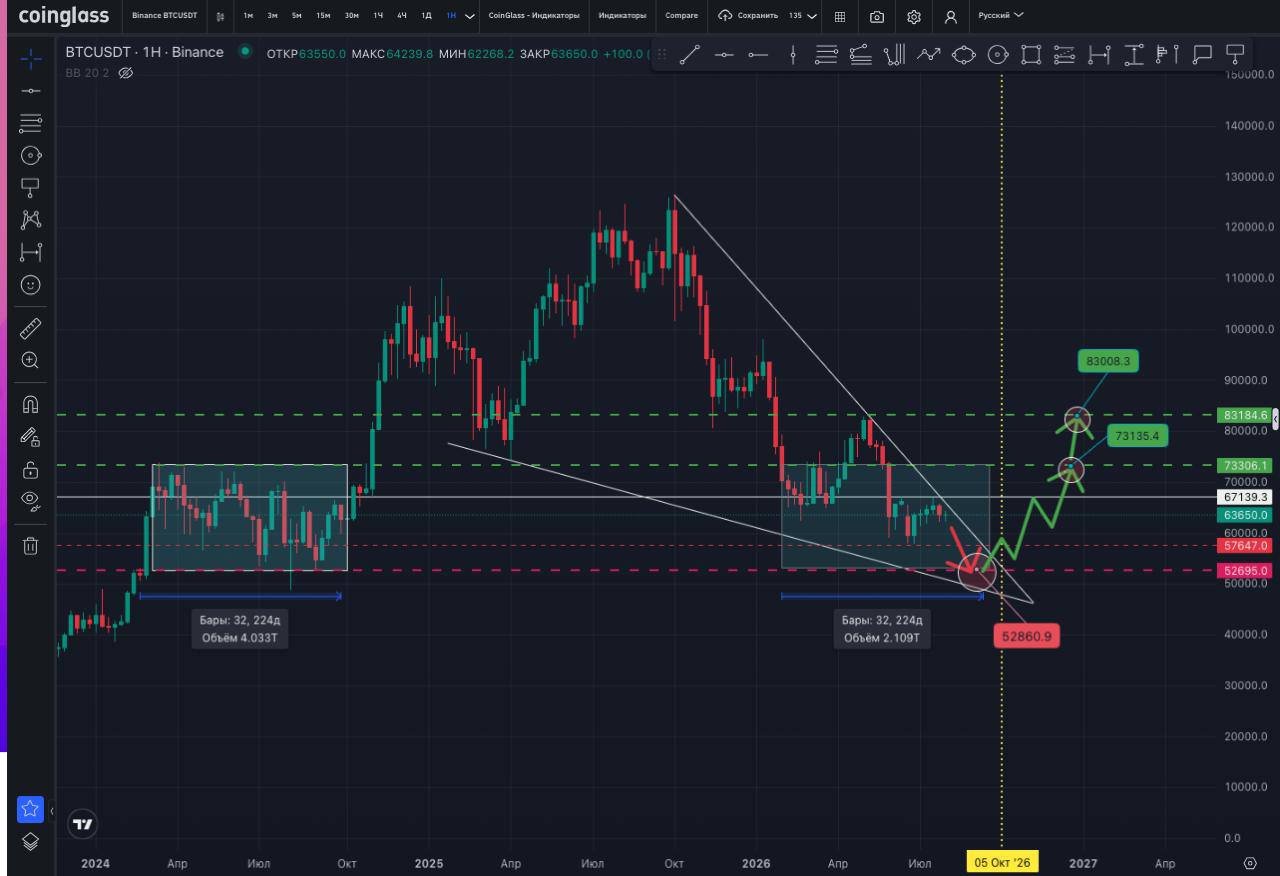Switch to the 4Ч timeframe
The height and width of the screenshot is (876, 1280).
[402, 16]
